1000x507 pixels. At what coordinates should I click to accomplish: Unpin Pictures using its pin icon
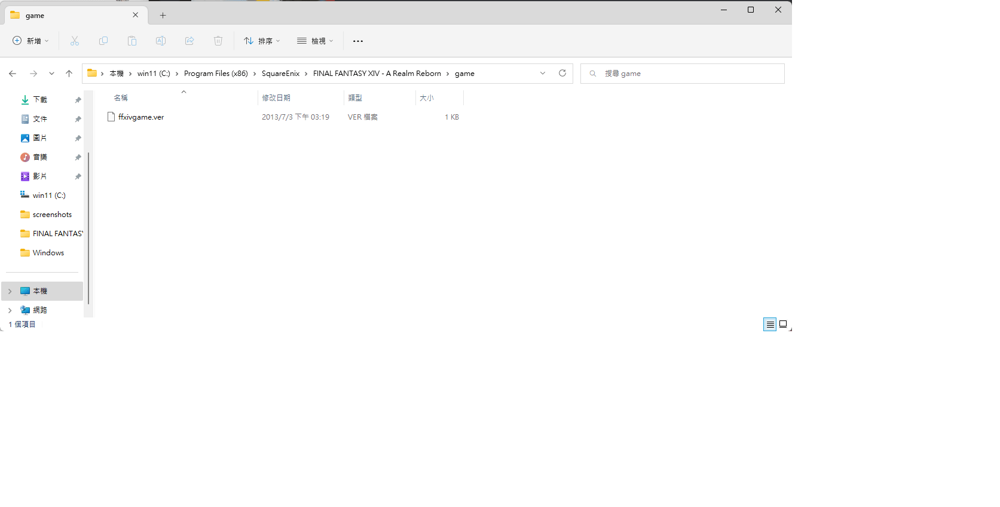click(78, 138)
